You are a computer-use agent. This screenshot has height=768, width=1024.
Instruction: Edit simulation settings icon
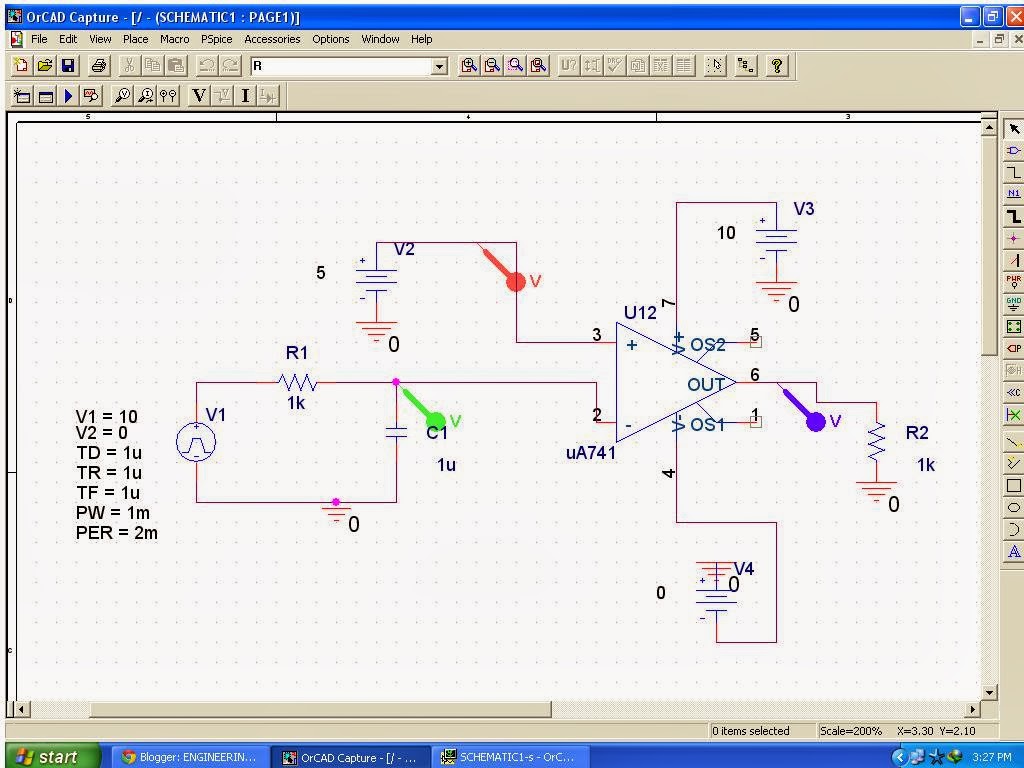[x=45, y=96]
